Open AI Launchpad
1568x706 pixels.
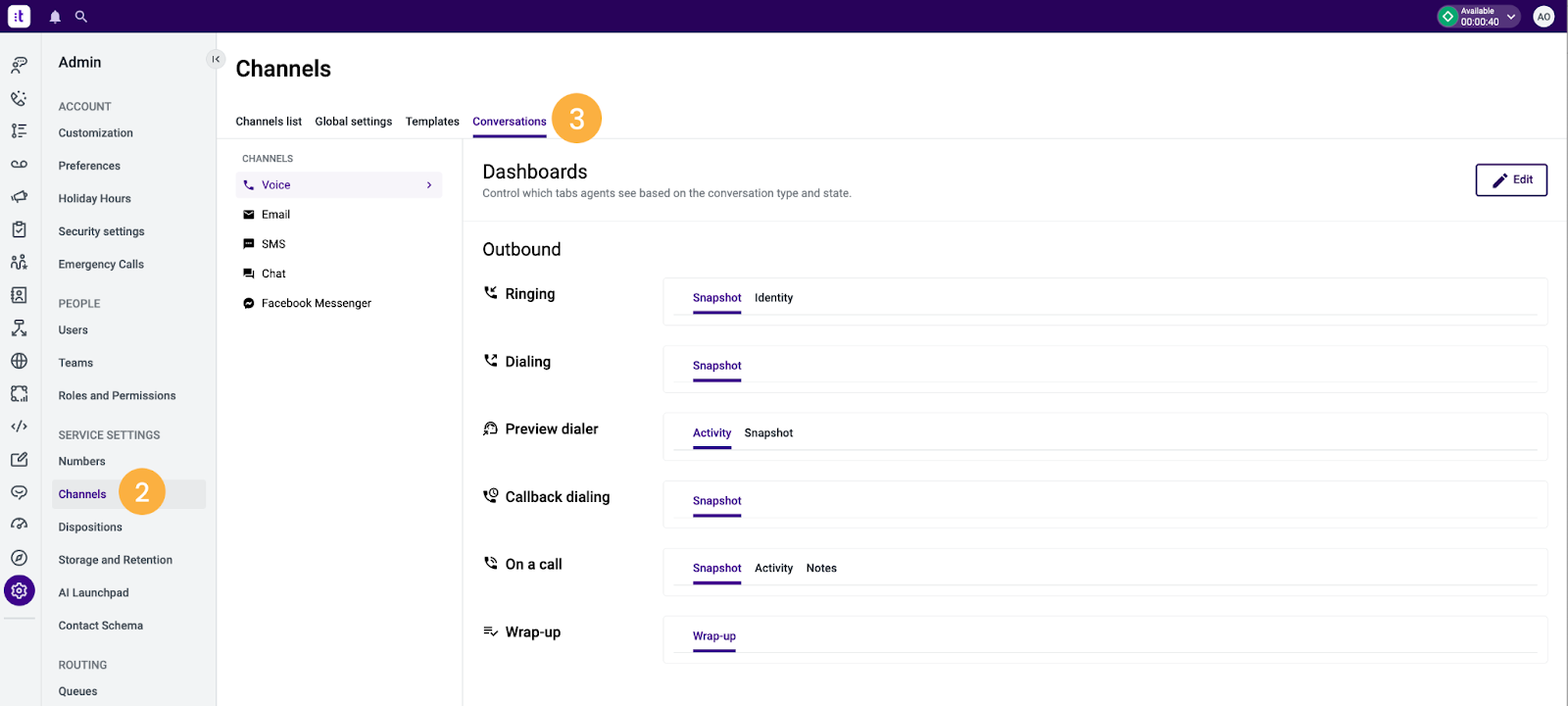click(93, 593)
